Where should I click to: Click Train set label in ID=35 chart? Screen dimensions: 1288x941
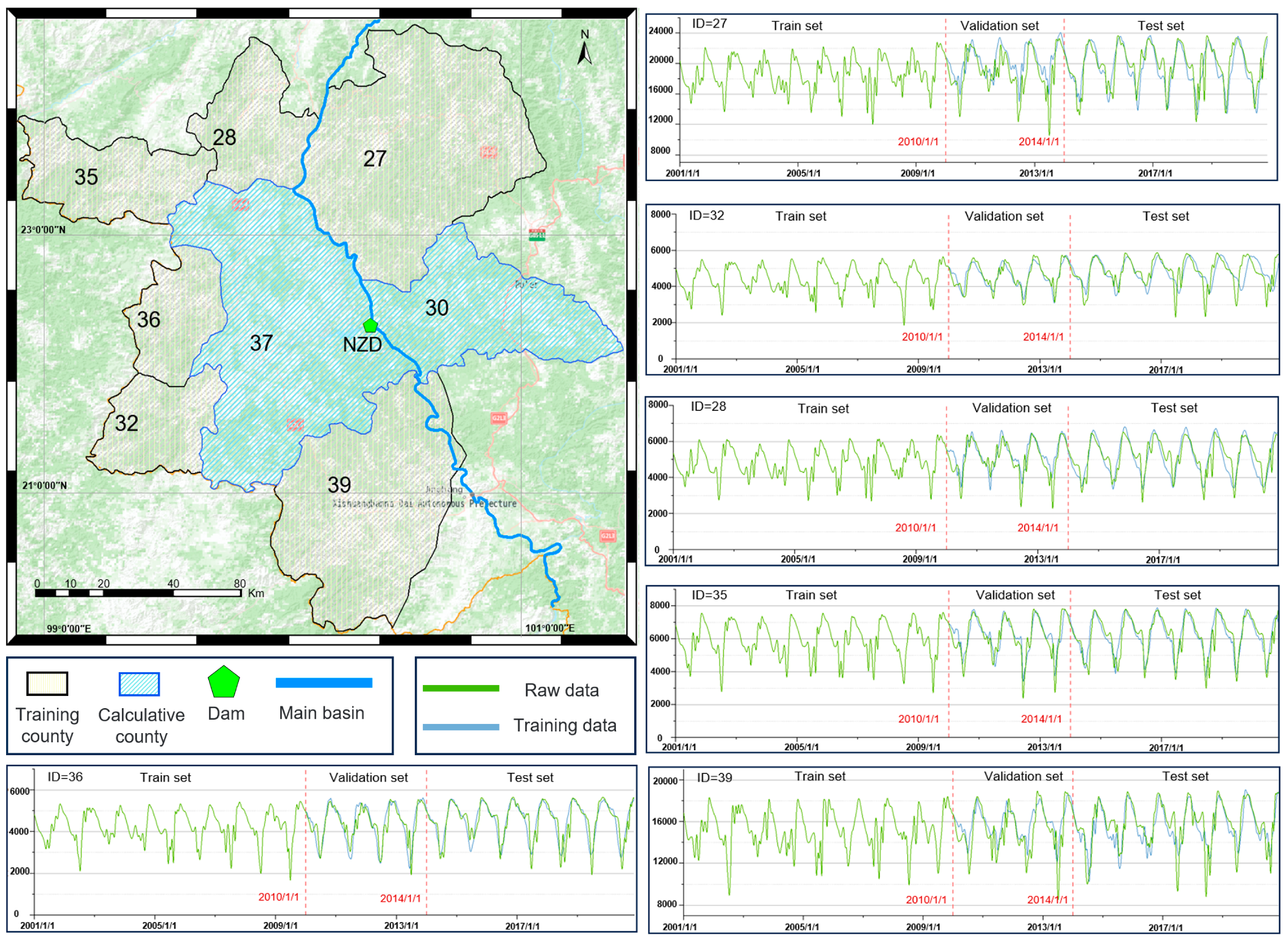810,595
